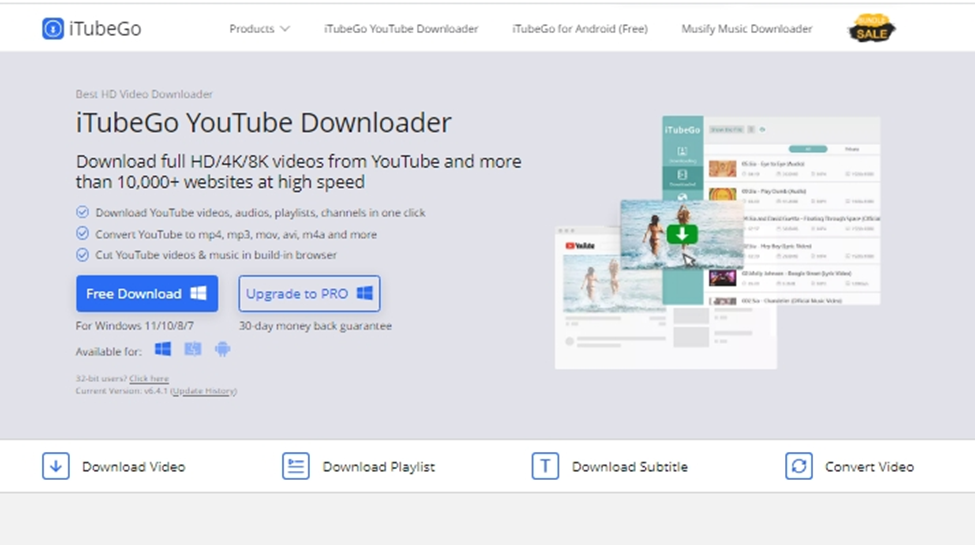Click the Download Subtitle T icon
This screenshot has height=545, width=975.
[545, 466]
